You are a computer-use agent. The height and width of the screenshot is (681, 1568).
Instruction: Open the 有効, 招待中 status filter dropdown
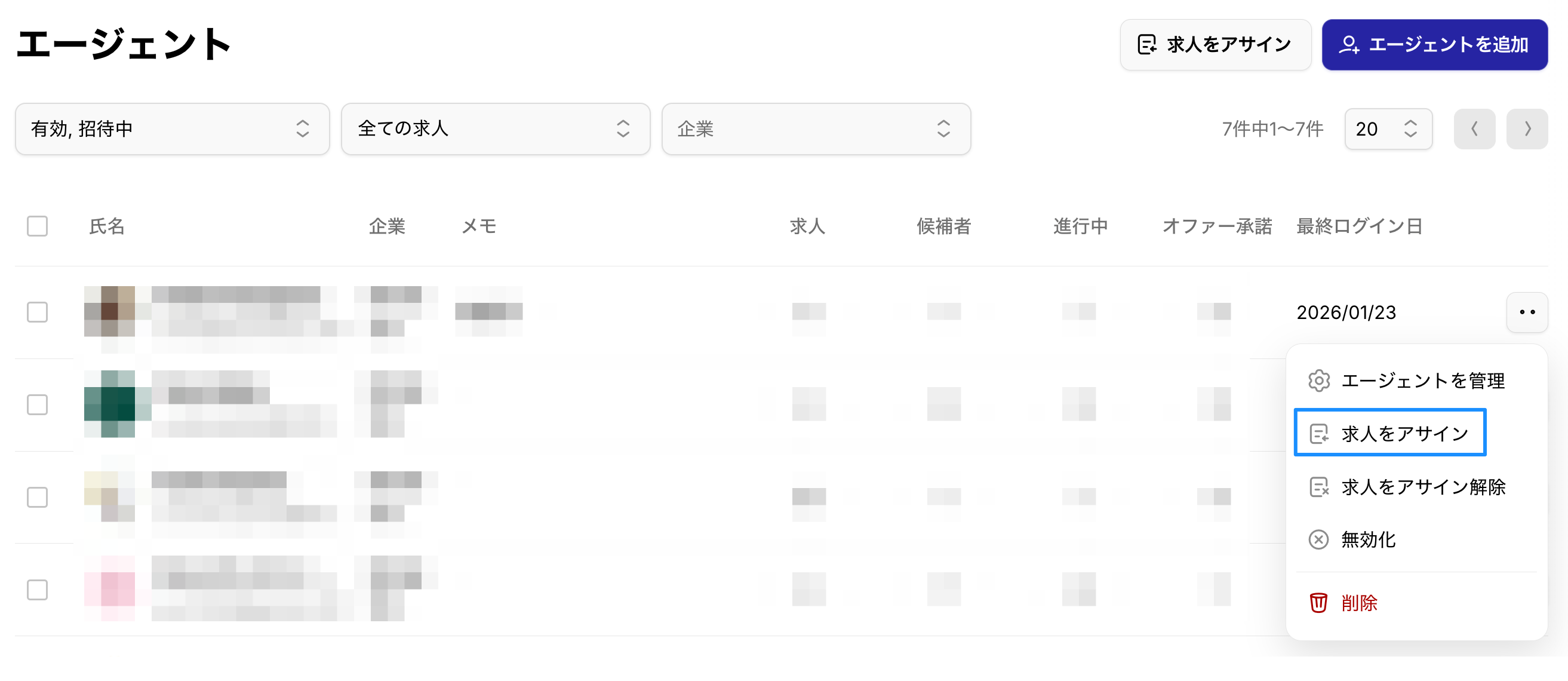click(172, 129)
